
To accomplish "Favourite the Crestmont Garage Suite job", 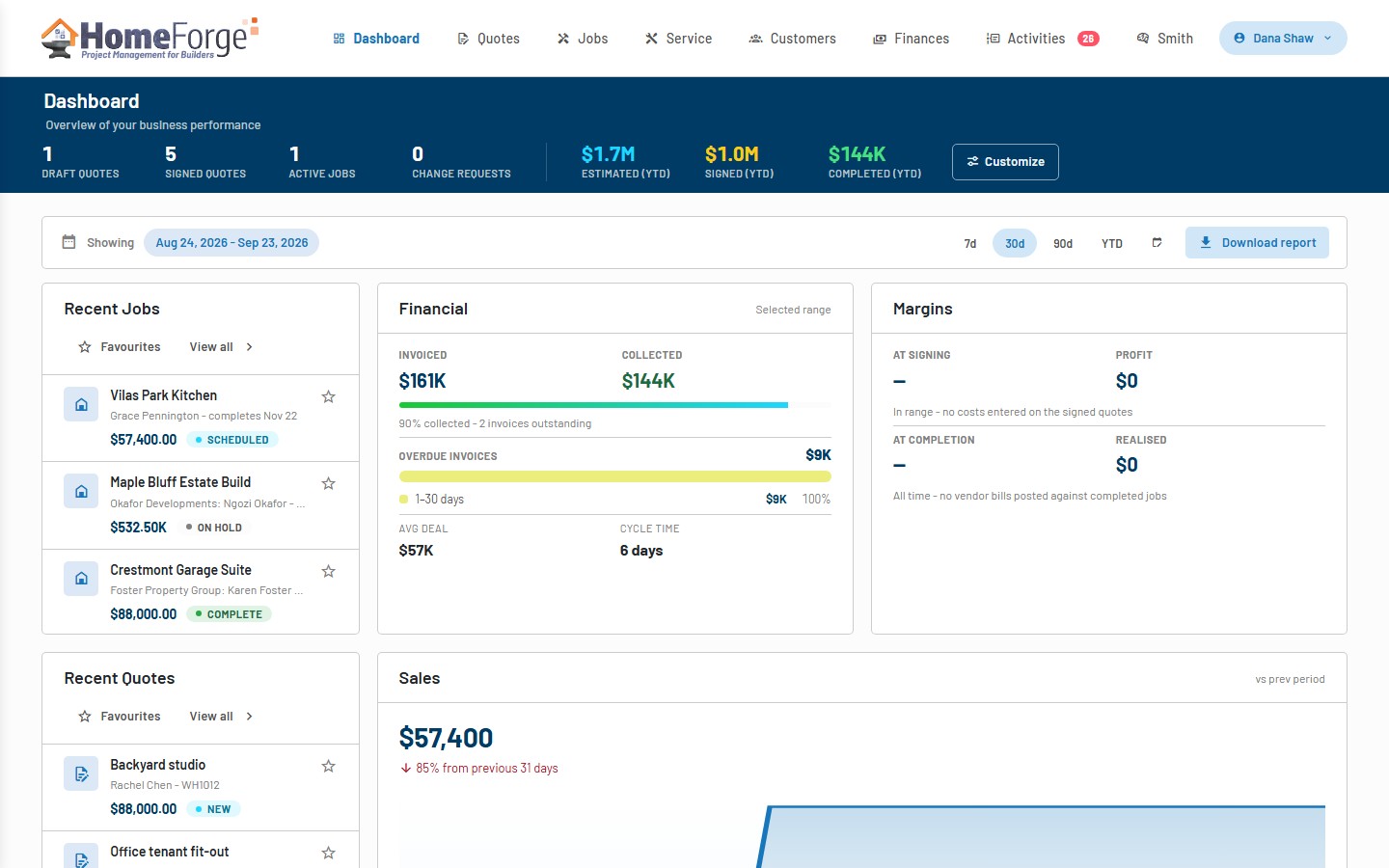I will click(328, 571).
